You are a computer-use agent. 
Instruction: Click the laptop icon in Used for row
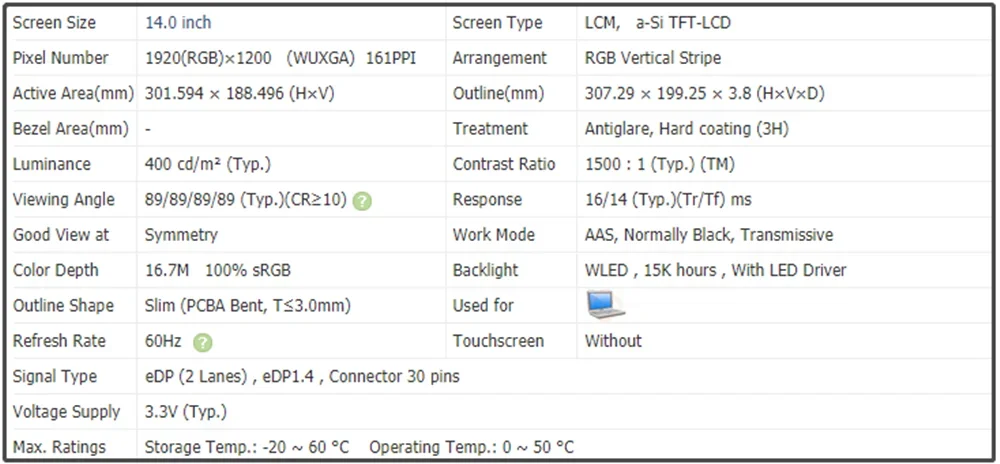(x=605, y=305)
